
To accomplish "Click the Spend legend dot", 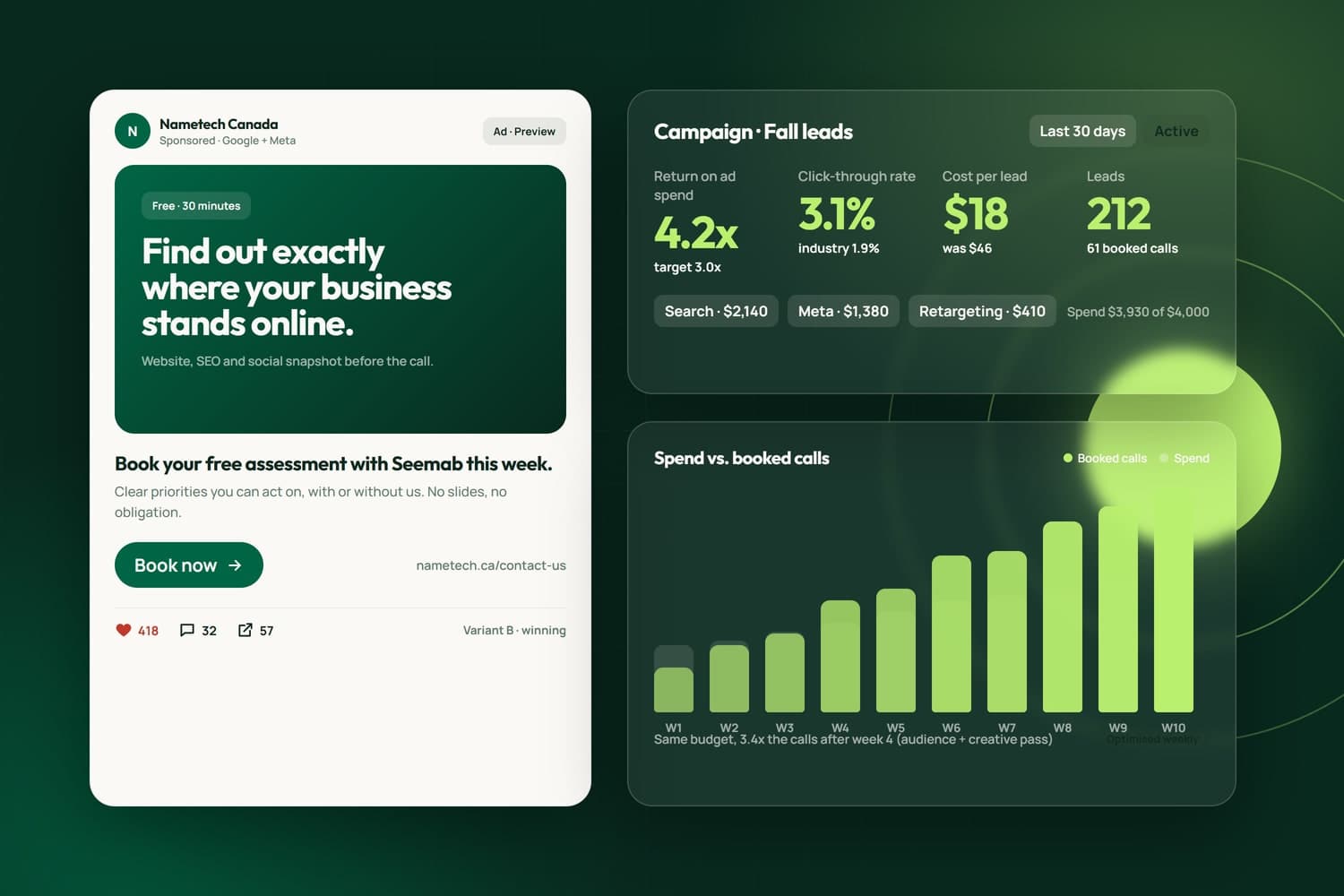I will pyautogui.click(x=1164, y=458).
